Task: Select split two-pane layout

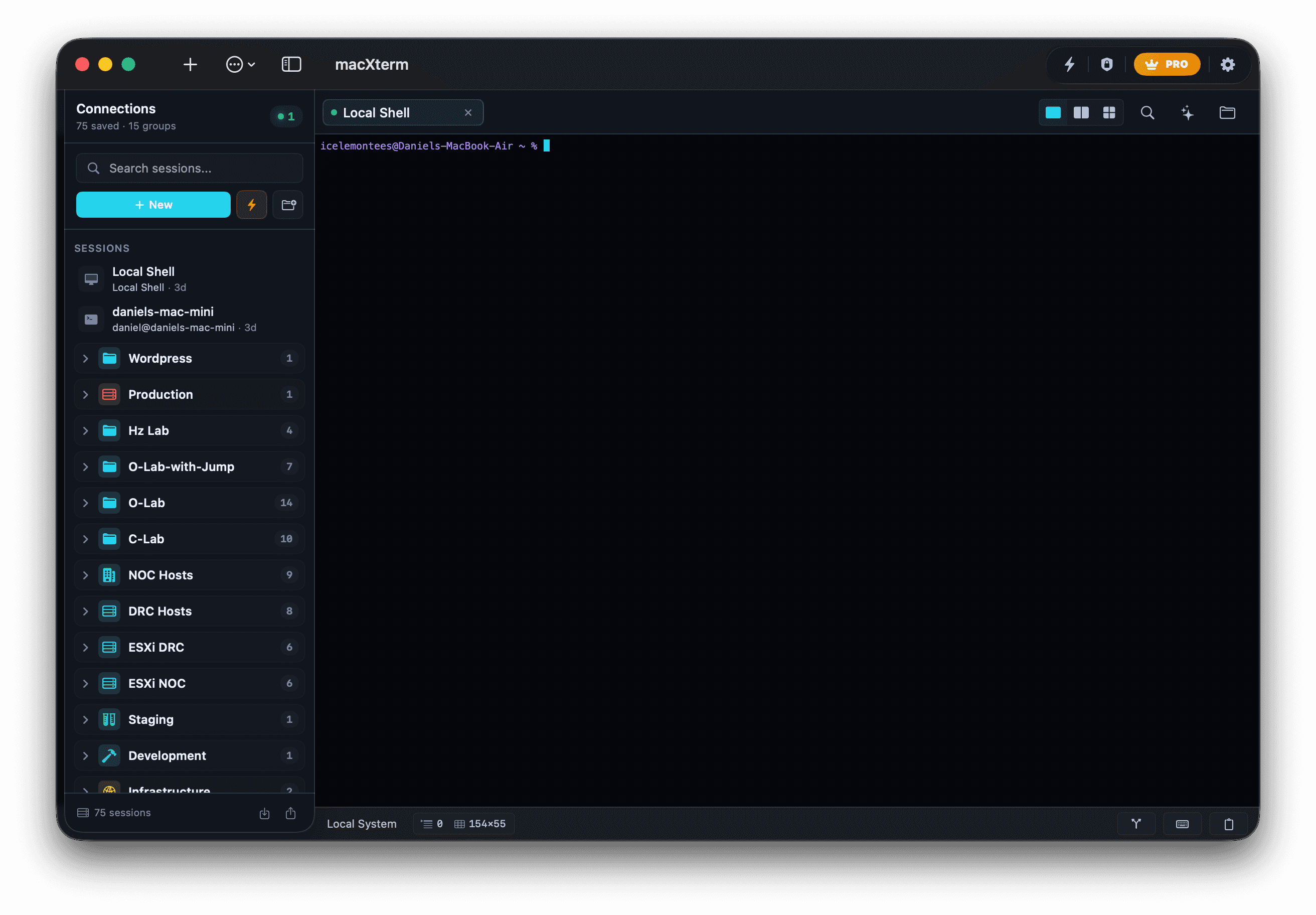Action: [x=1082, y=113]
